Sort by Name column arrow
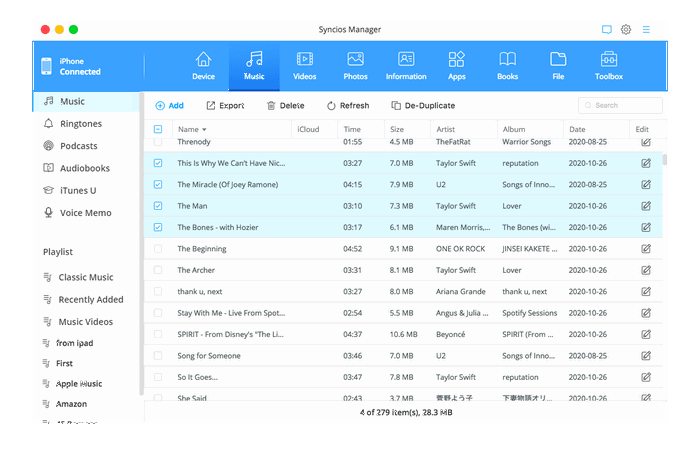This screenshot has height=469, width=700. click(x=204, y=129)
